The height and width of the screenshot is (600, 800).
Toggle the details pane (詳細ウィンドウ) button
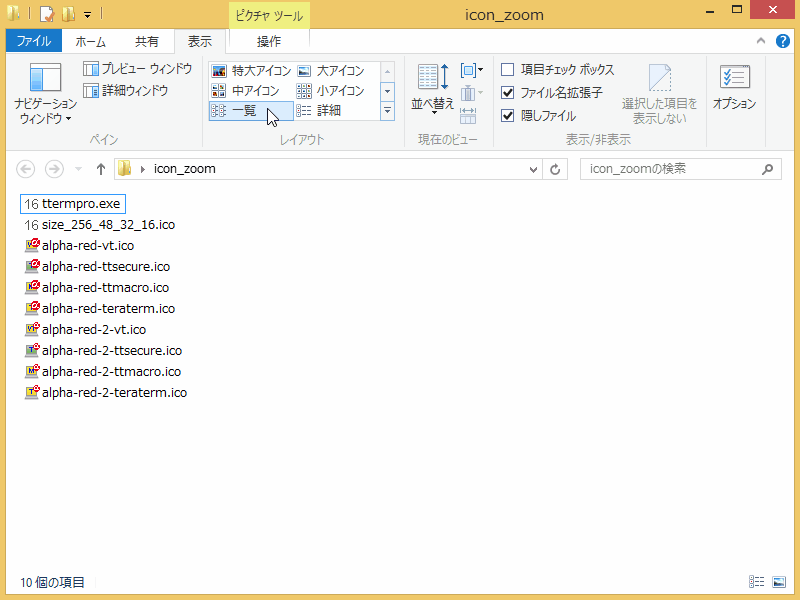[x=126, y=91]
